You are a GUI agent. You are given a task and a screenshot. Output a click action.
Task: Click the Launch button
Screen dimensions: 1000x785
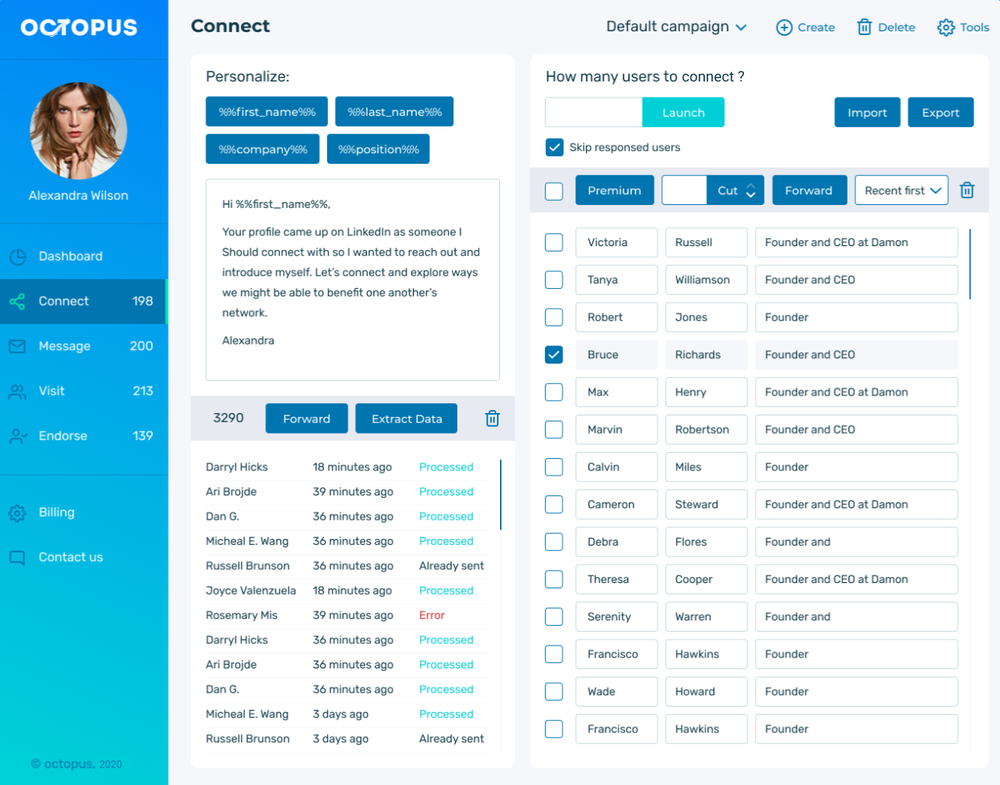tap(683, 112)
